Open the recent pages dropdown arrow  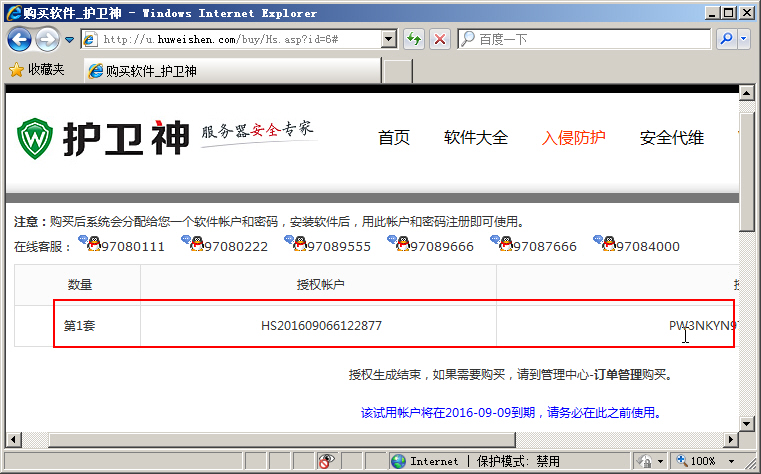pos(69,40)
